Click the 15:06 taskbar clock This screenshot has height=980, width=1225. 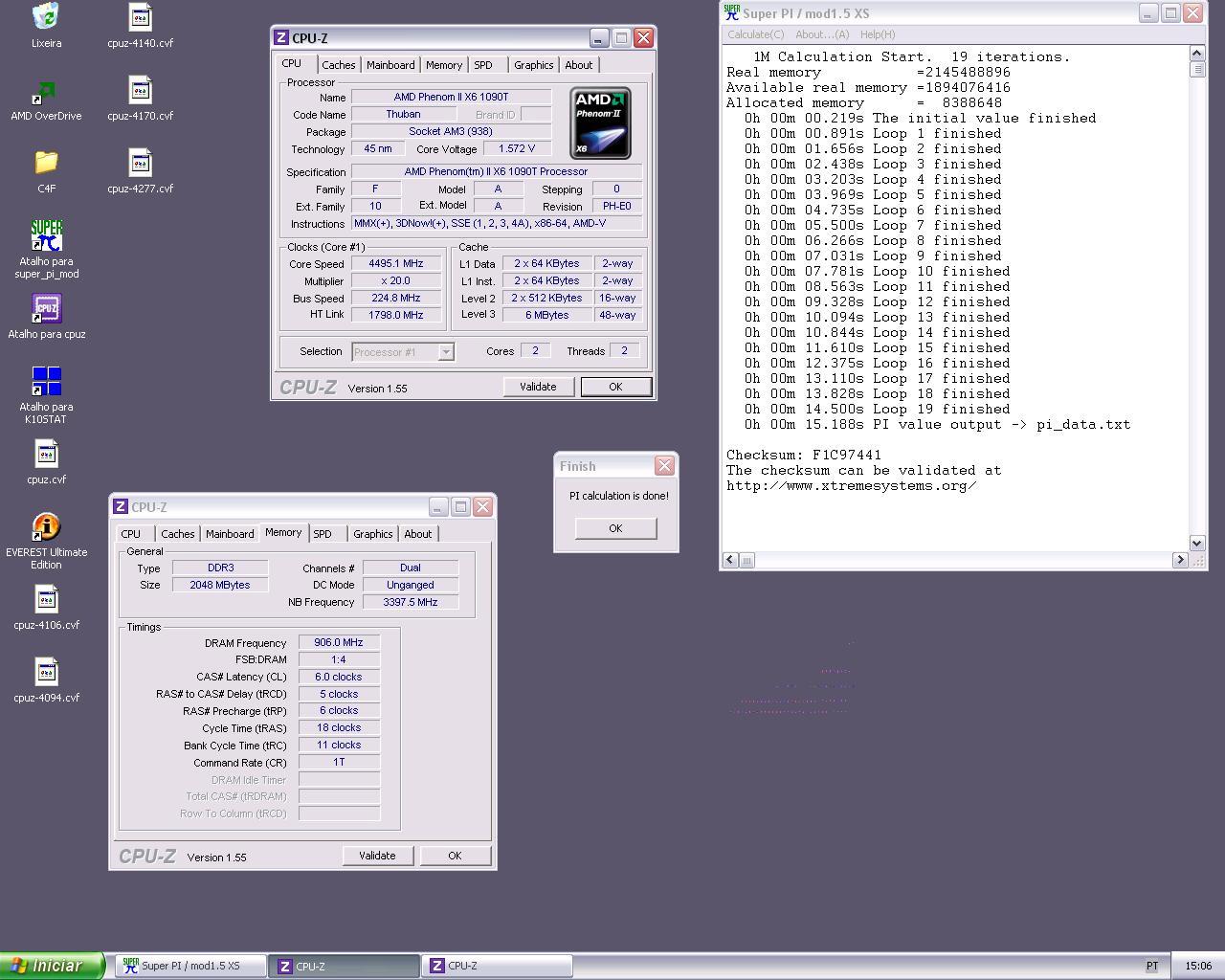[1197, 966]
